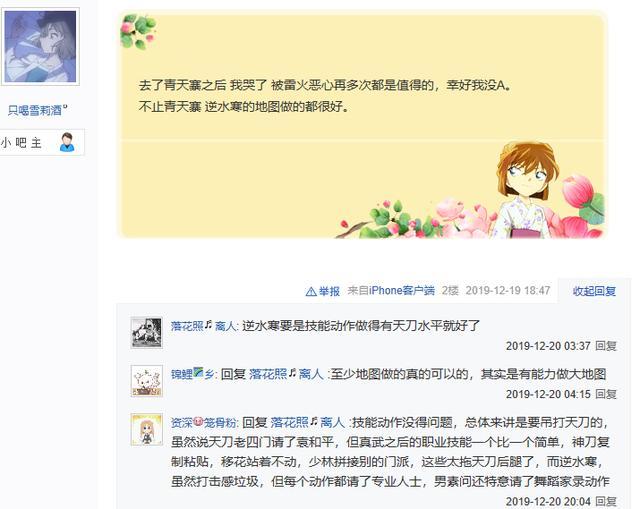Click the 落花照离人 mention in 资深笼骨粉's reply
Viewport: 640px width, 509px height.
tap(307, 422)
